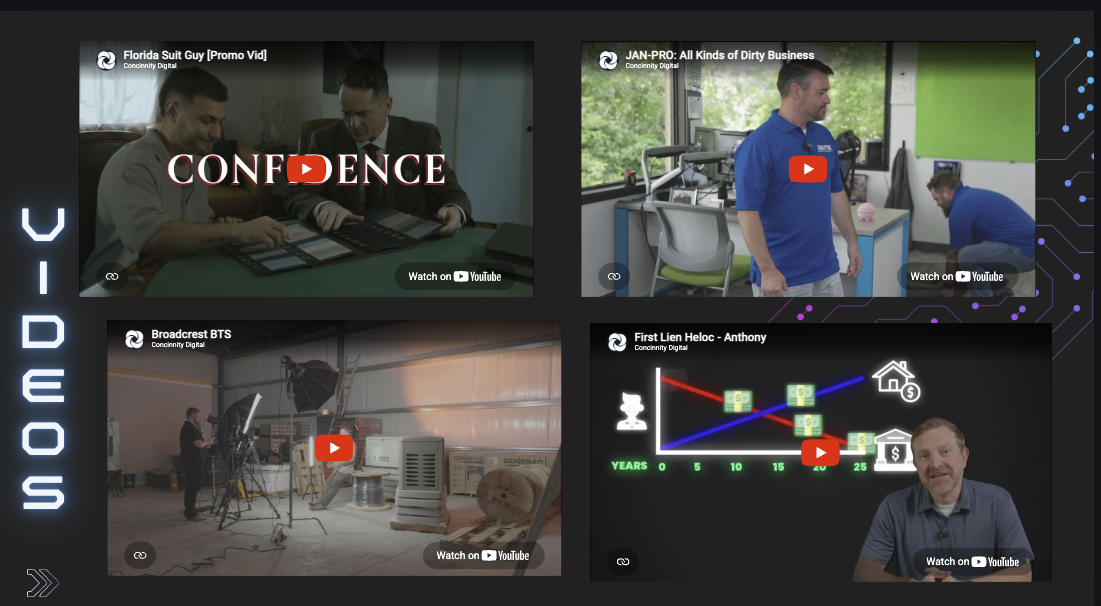Watch Florida Suit Guy video on YouTube
The width and height of the screenshot is (1101, 606).
pyautogui.click(x=455, y=277)
